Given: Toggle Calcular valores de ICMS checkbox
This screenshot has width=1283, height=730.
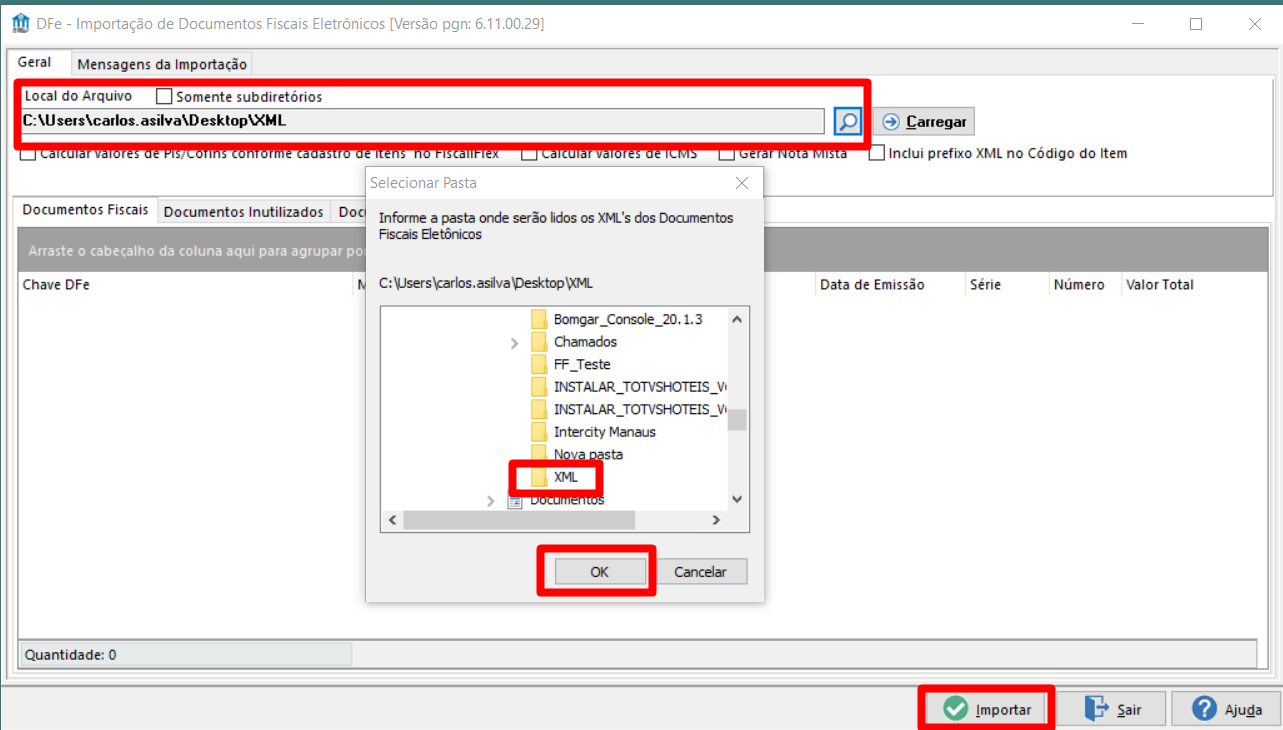Looking at the screenshot, I should coord(529,154).
